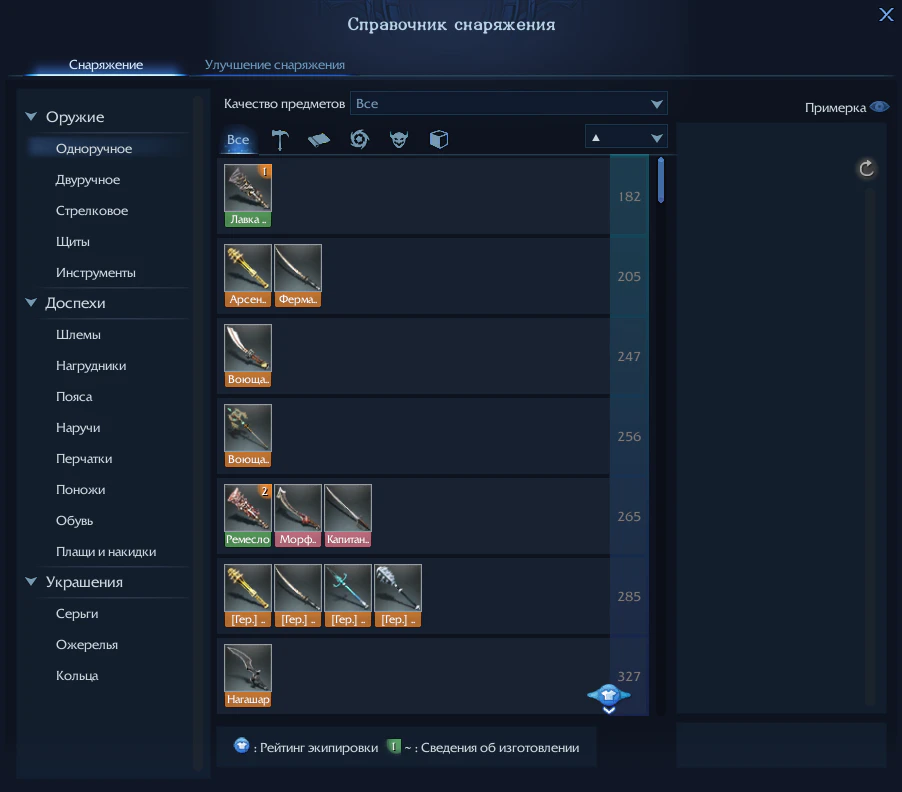The image size is (902, 792).
Task: Select the first [Гер.] golden mace item
Action: coord(248,595)
